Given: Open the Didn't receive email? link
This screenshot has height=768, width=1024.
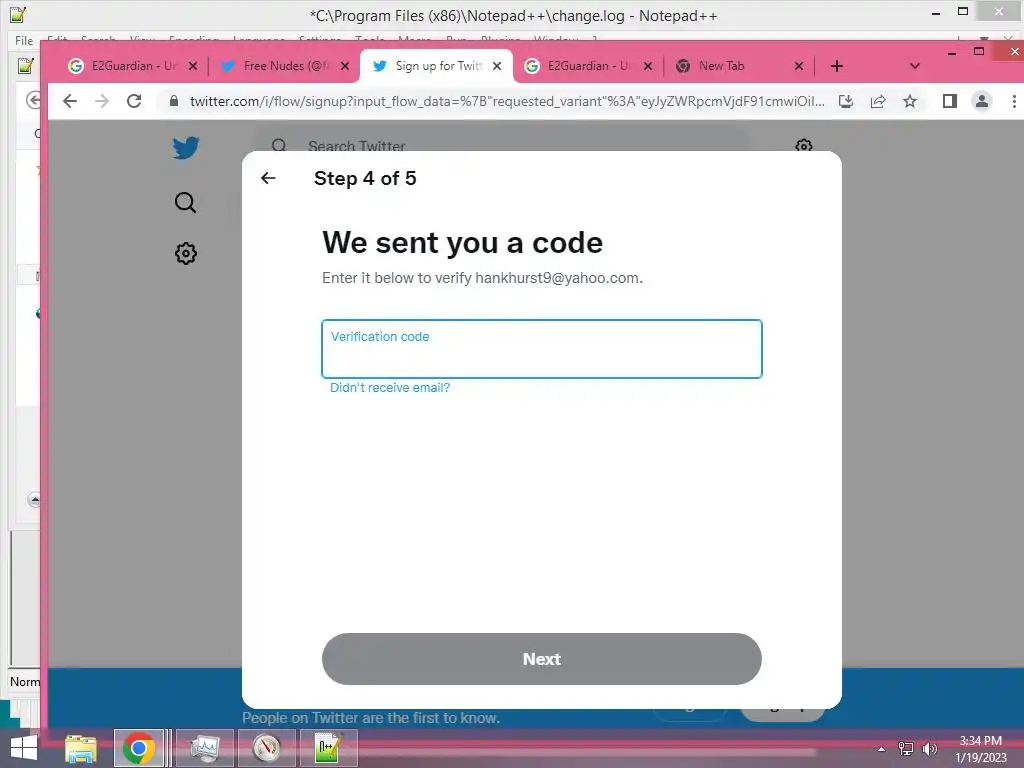Looking at the screenshot, I should 390,388.
